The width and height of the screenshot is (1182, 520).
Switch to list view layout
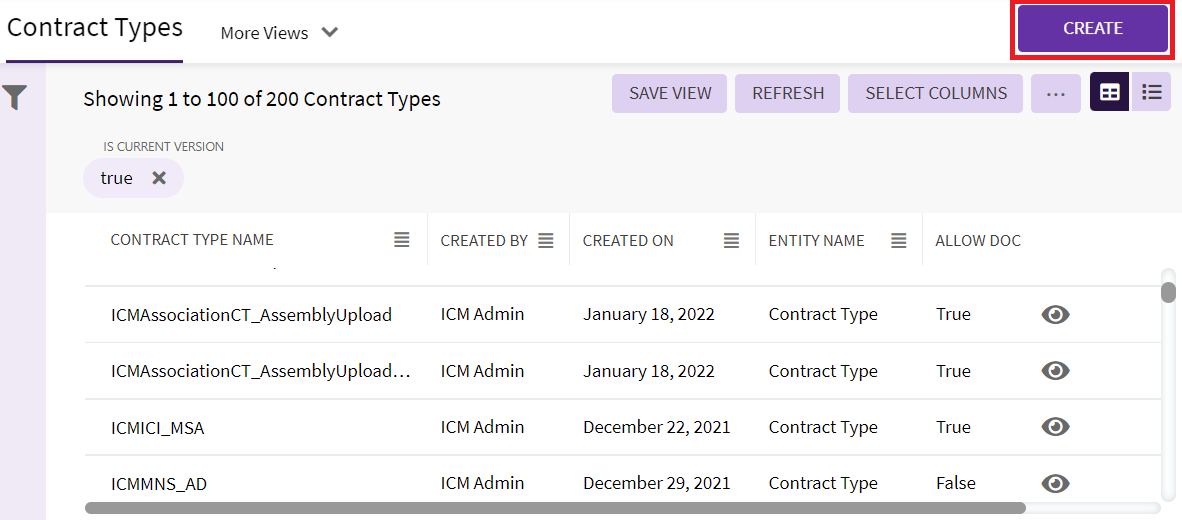(1152, 92)
